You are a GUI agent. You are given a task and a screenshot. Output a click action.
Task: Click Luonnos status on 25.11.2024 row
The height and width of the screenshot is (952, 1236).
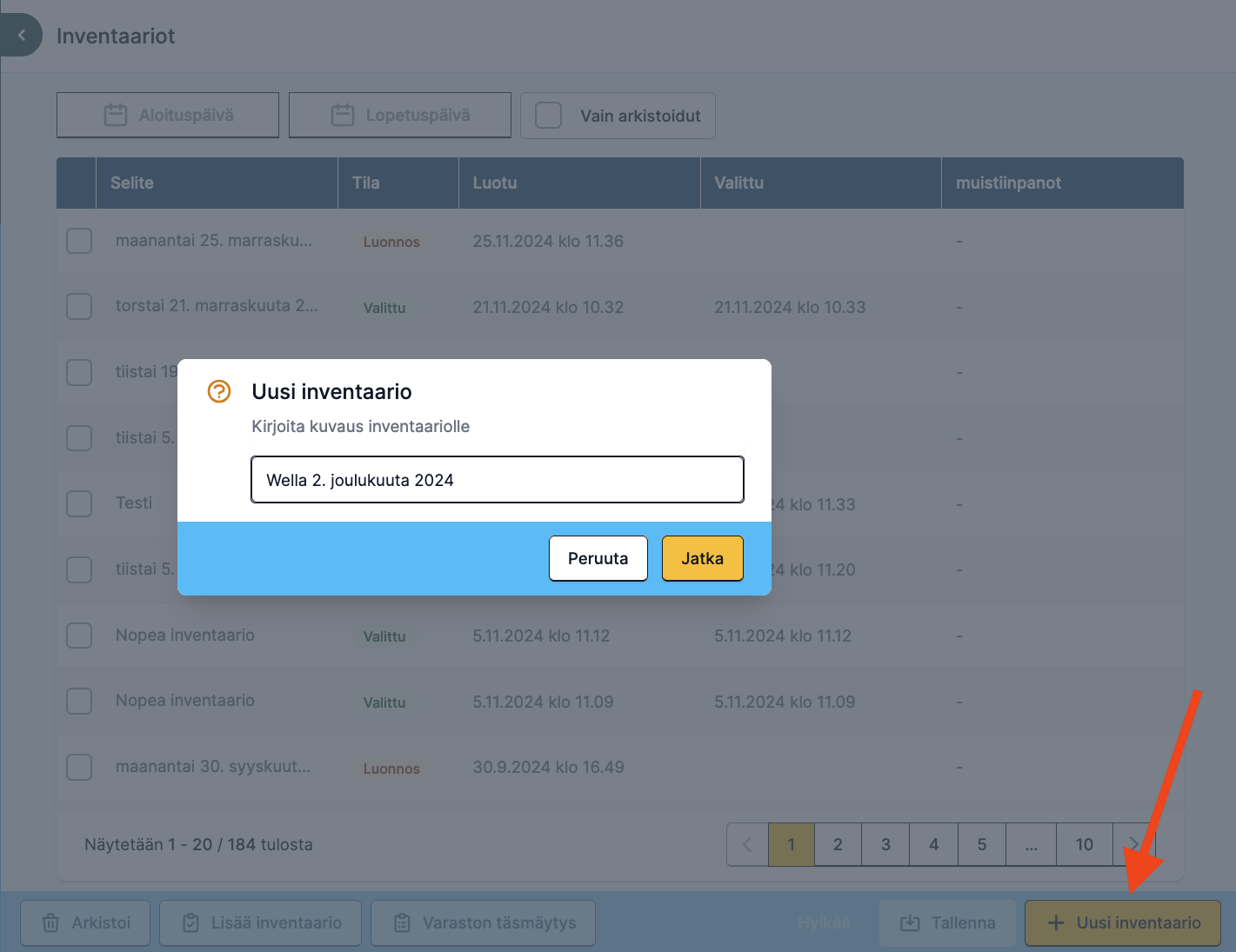click(x=391, y=242)
